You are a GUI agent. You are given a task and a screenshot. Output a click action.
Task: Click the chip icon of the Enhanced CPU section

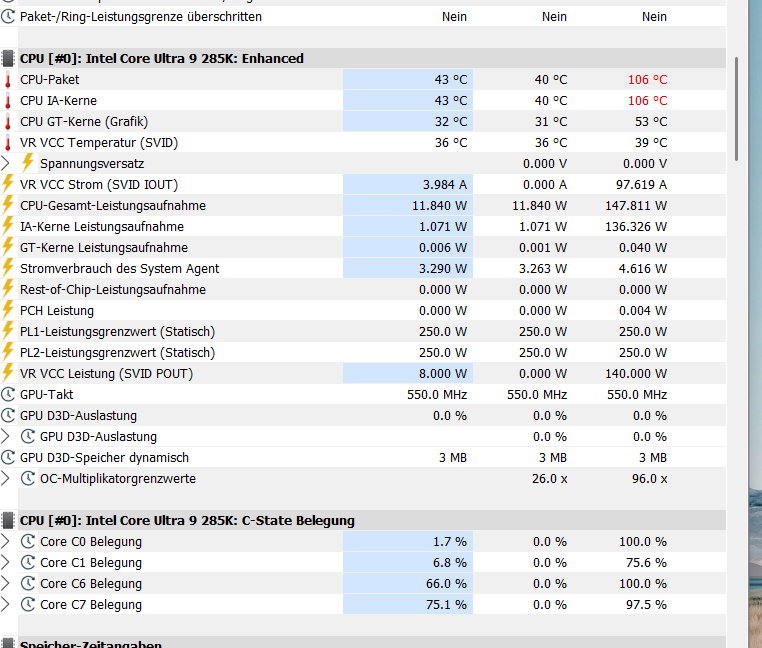click(x=8, y=58)
